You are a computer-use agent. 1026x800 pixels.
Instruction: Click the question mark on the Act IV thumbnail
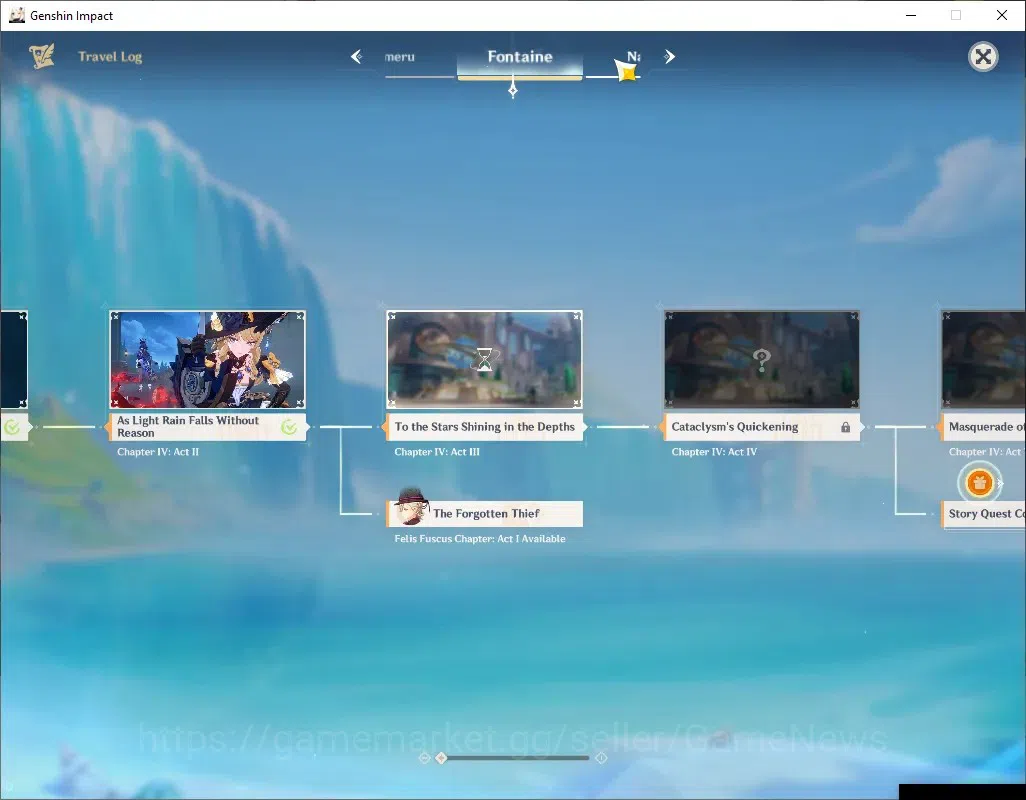(762, 359)
